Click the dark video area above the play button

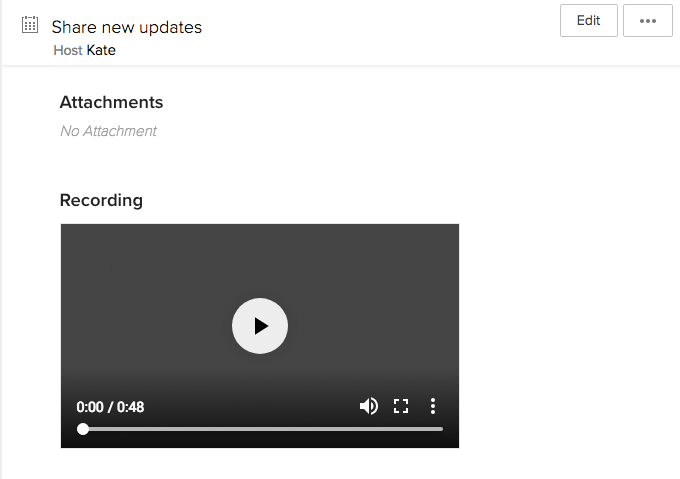pyautogui.click(x=260, y=260)
